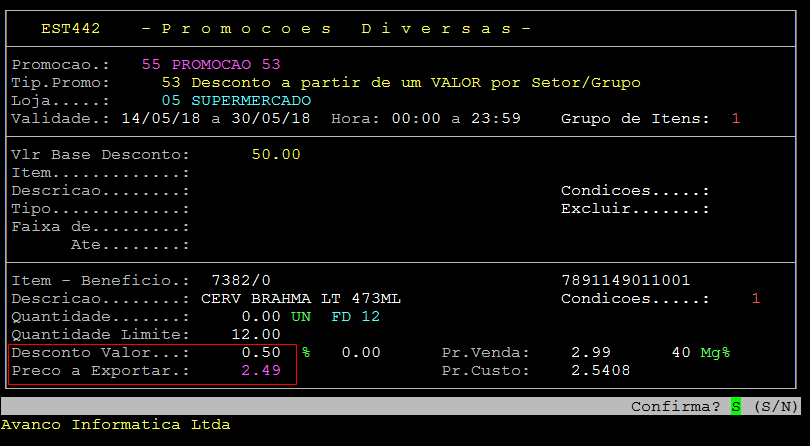Click the Confirma S input cursor
Screen dimensions: 810x446
(x=736, y=407)
